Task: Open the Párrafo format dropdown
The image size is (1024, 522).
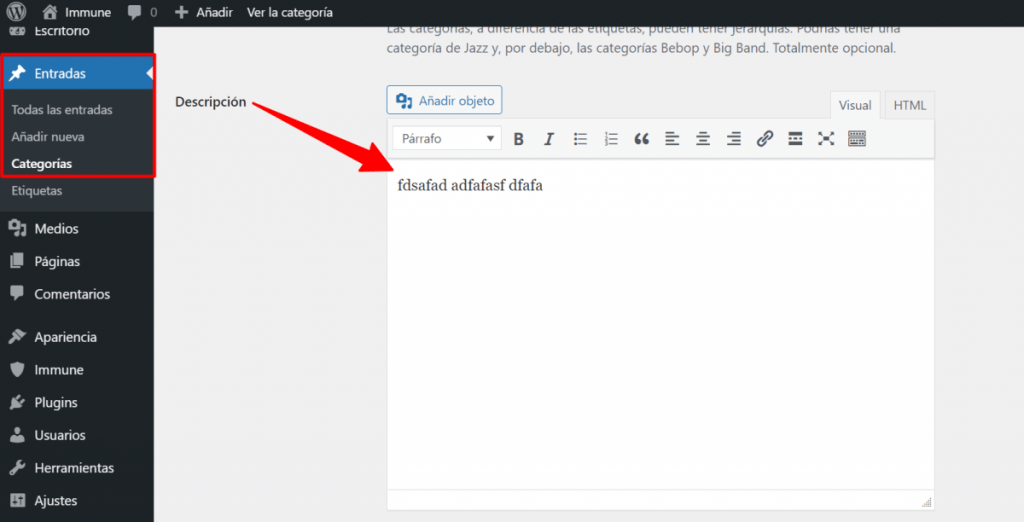Action: coord(447,139)
